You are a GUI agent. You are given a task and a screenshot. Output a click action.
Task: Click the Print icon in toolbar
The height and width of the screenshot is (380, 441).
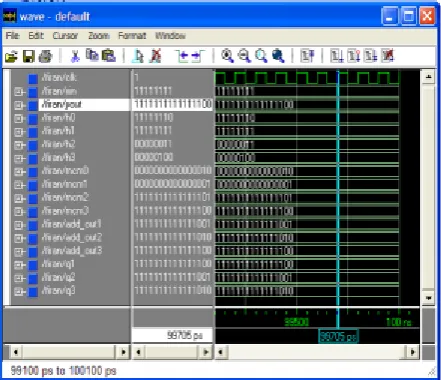45,56
